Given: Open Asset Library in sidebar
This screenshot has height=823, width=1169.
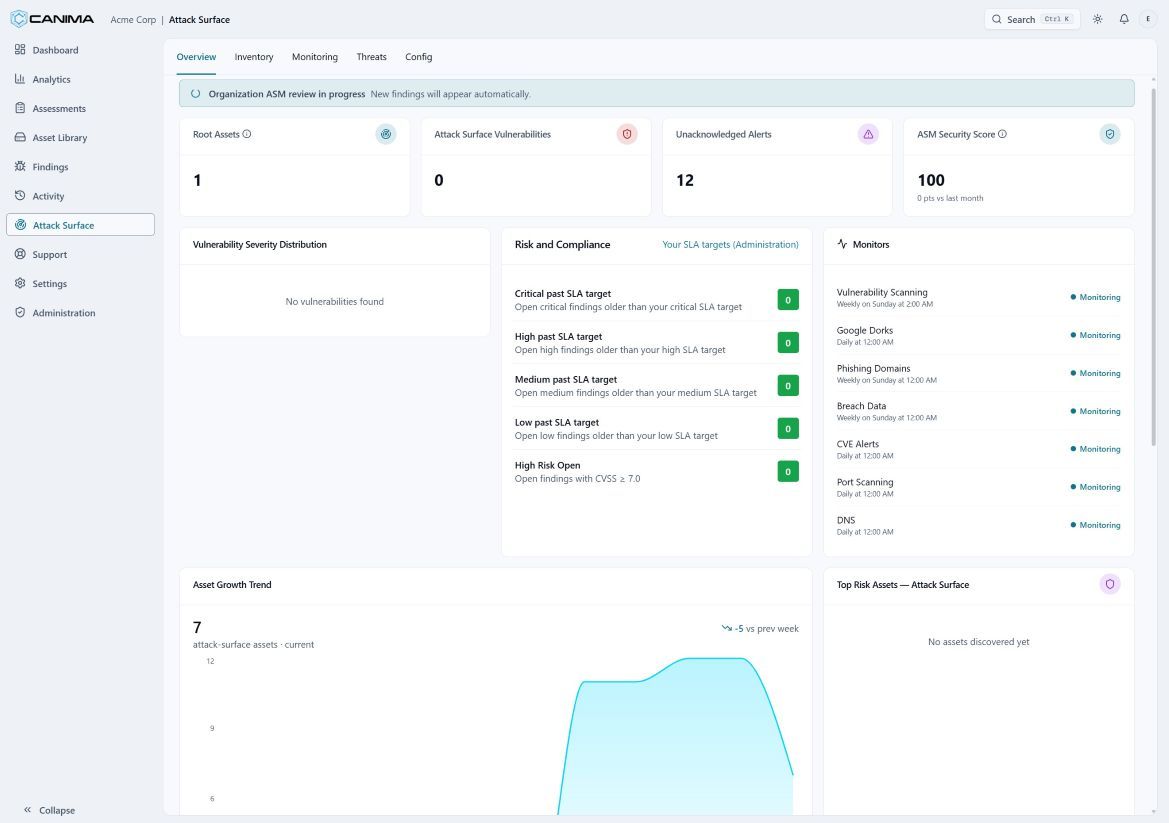Looking at the screenshot, I should (x=81, y=137).
